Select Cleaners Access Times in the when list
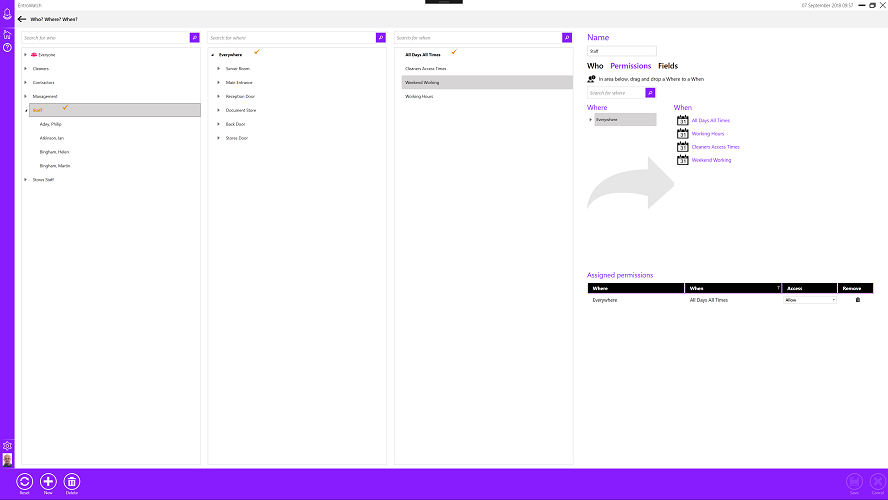Viewport: 888px width, 500px height. point(425,69)
